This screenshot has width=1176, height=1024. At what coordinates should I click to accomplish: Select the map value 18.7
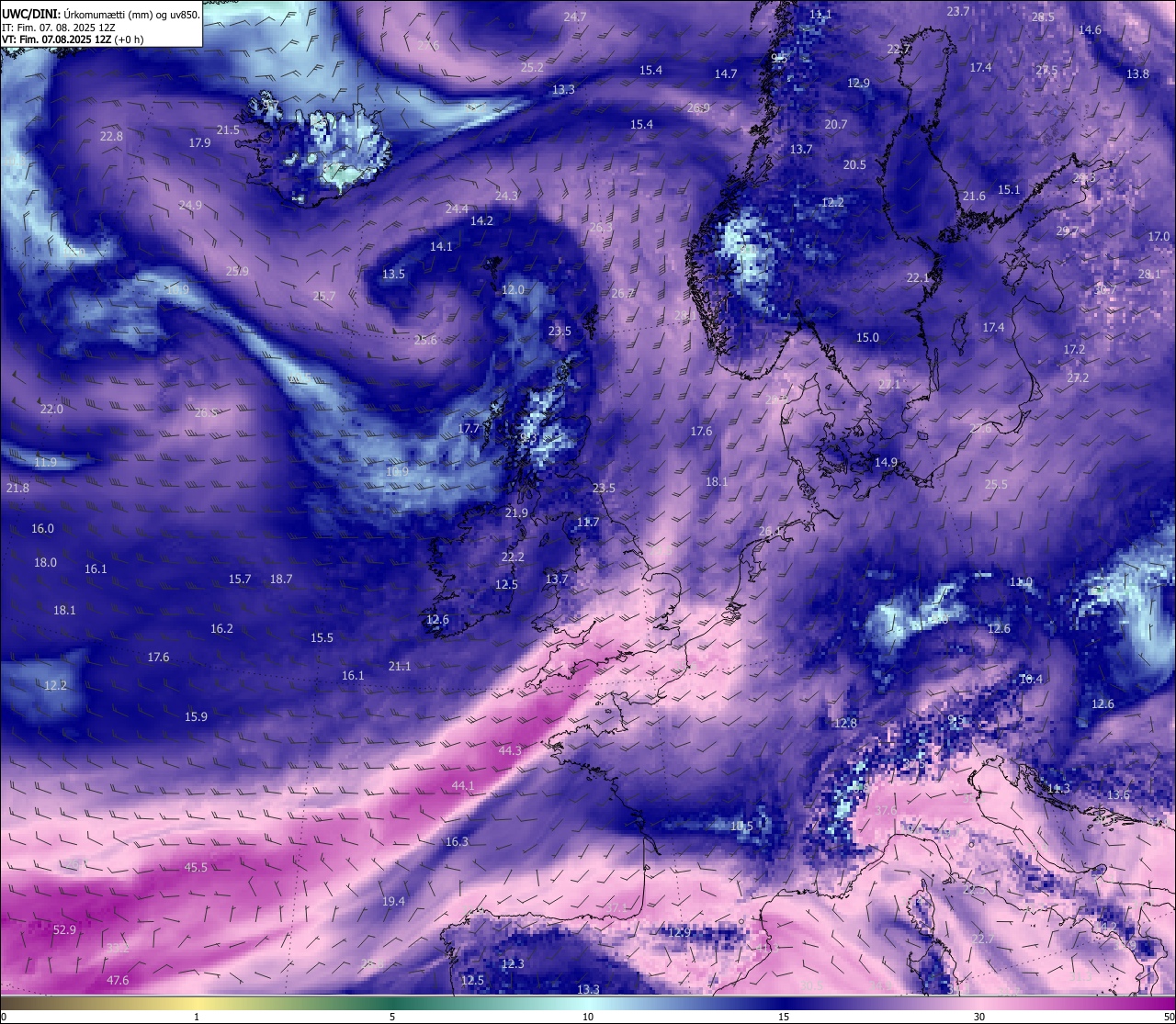coord(281,579)
